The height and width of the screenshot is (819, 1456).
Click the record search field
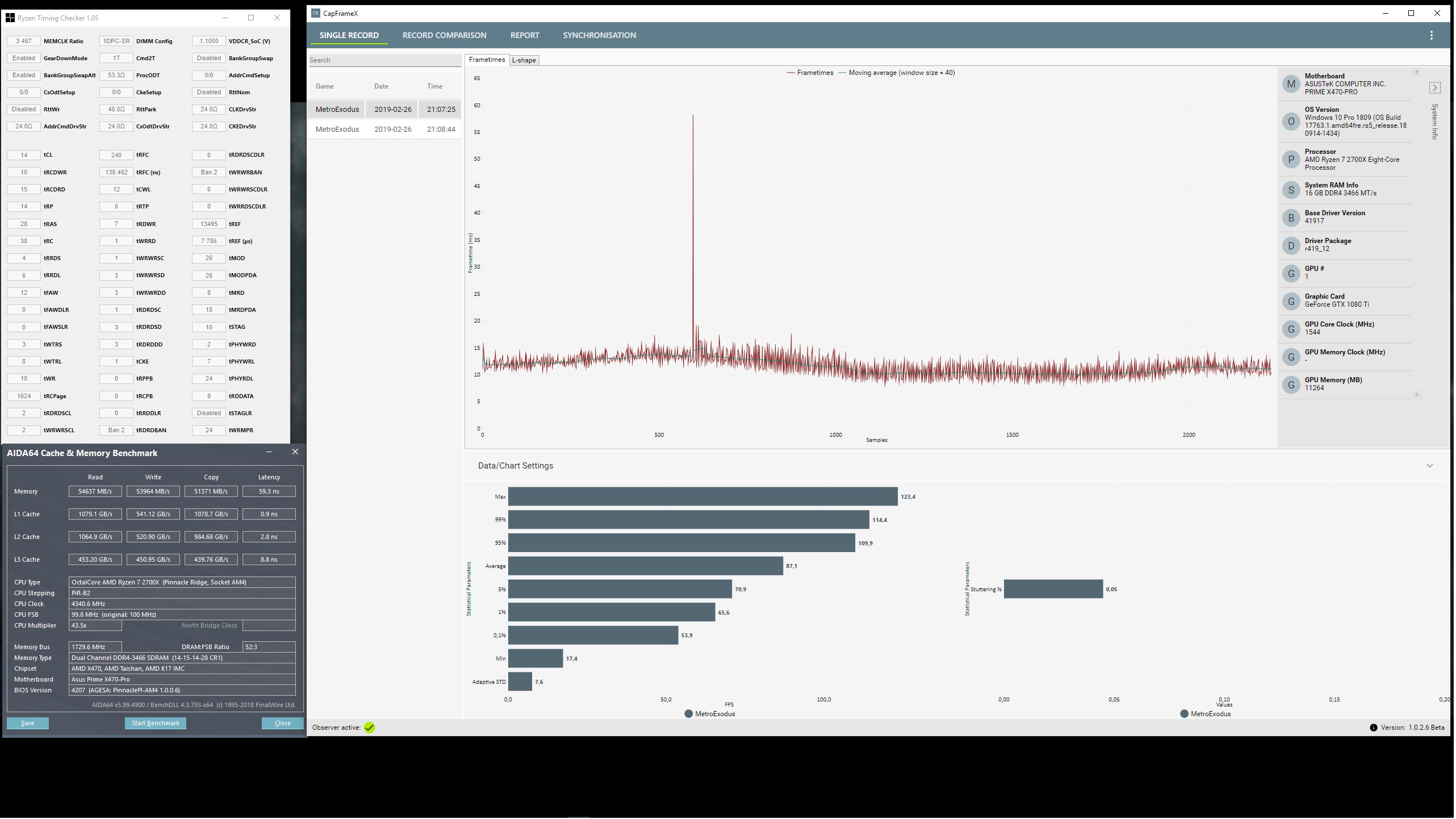click(x=385, y=60)
